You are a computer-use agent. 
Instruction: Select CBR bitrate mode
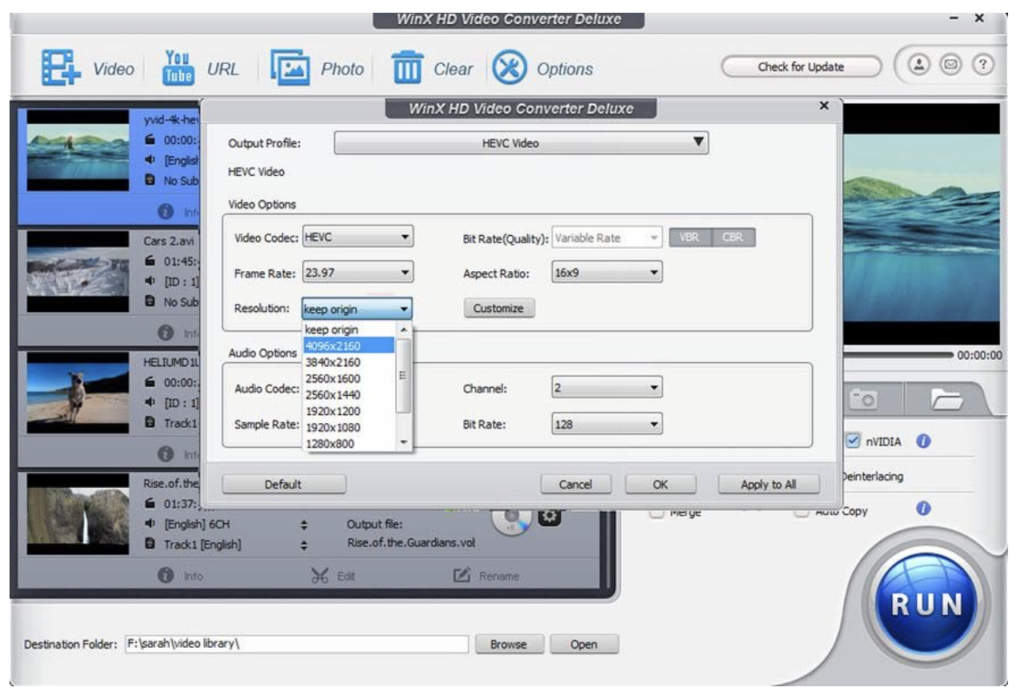(x=733, y=237)
